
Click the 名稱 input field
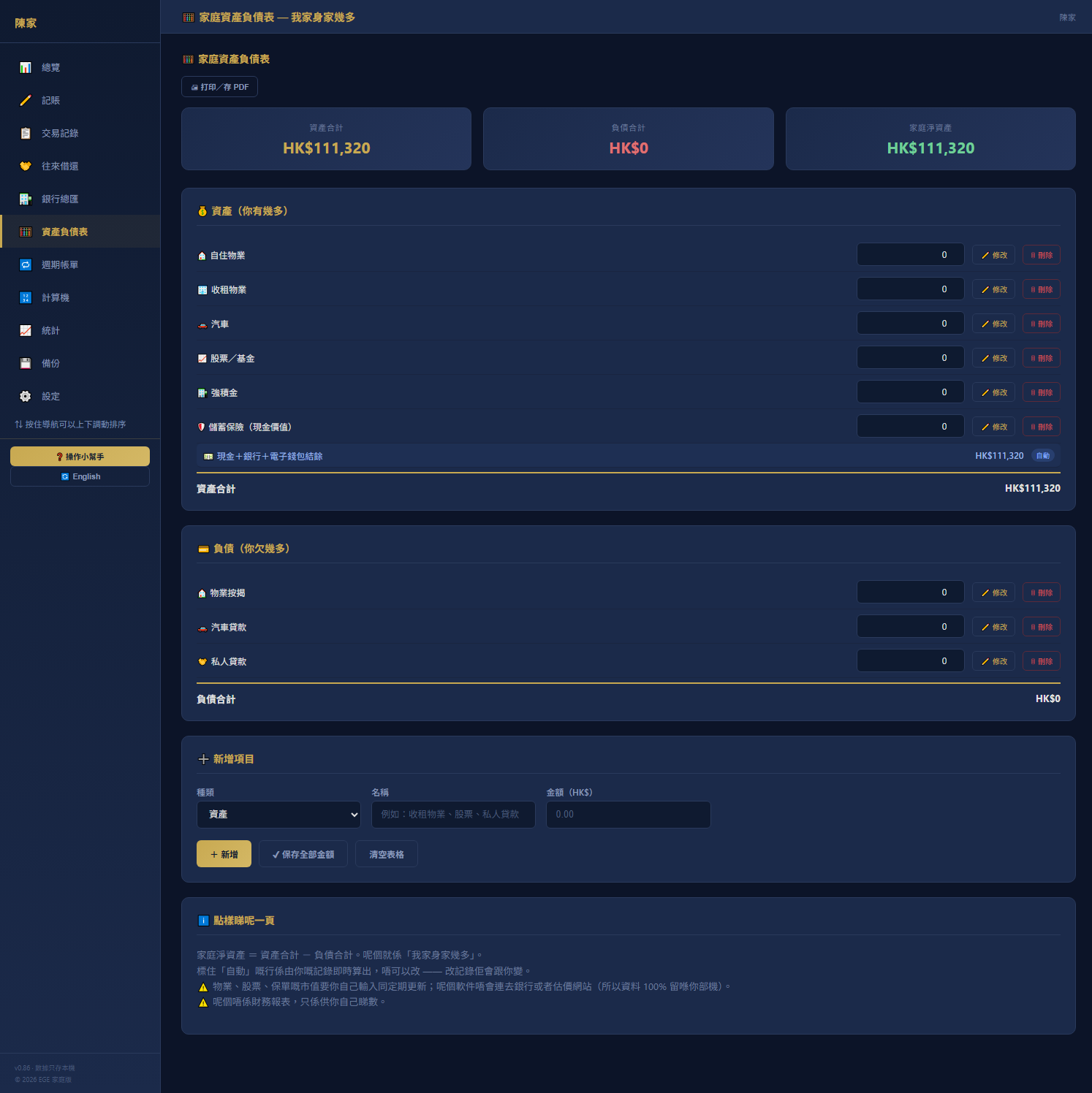coord(453,815)
